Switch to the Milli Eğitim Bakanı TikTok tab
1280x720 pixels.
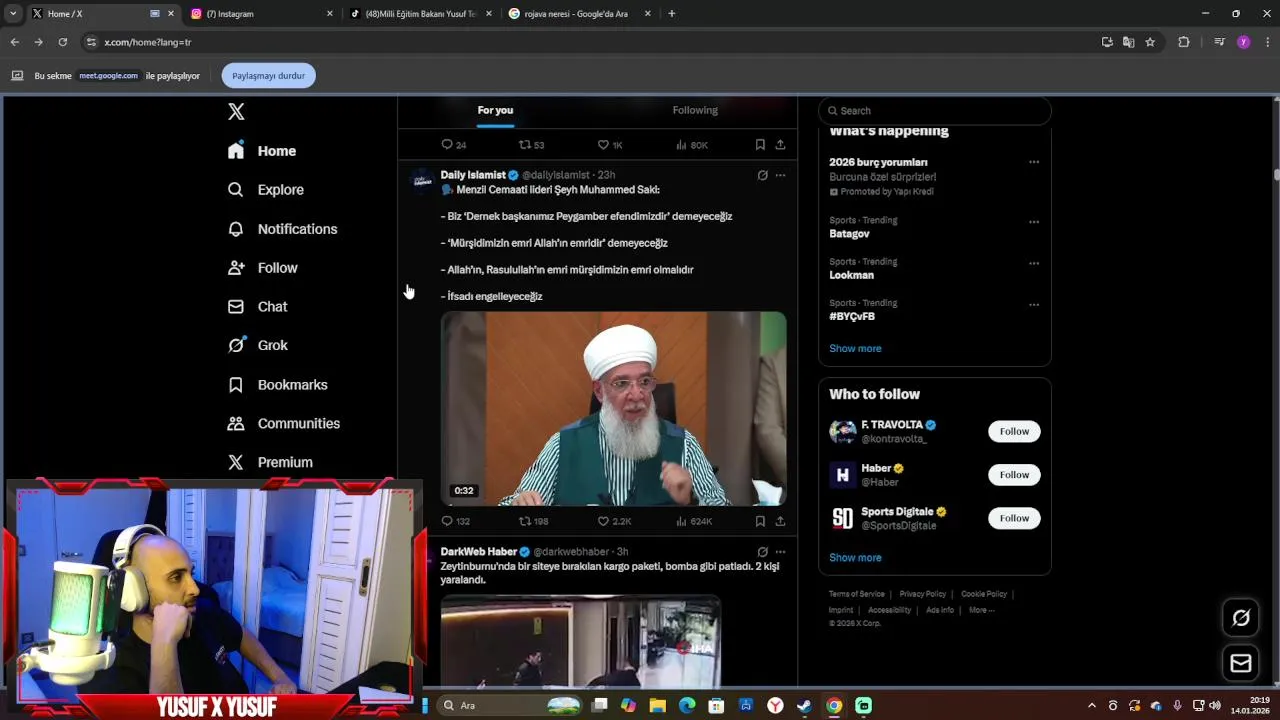click(x=420, y=14)
